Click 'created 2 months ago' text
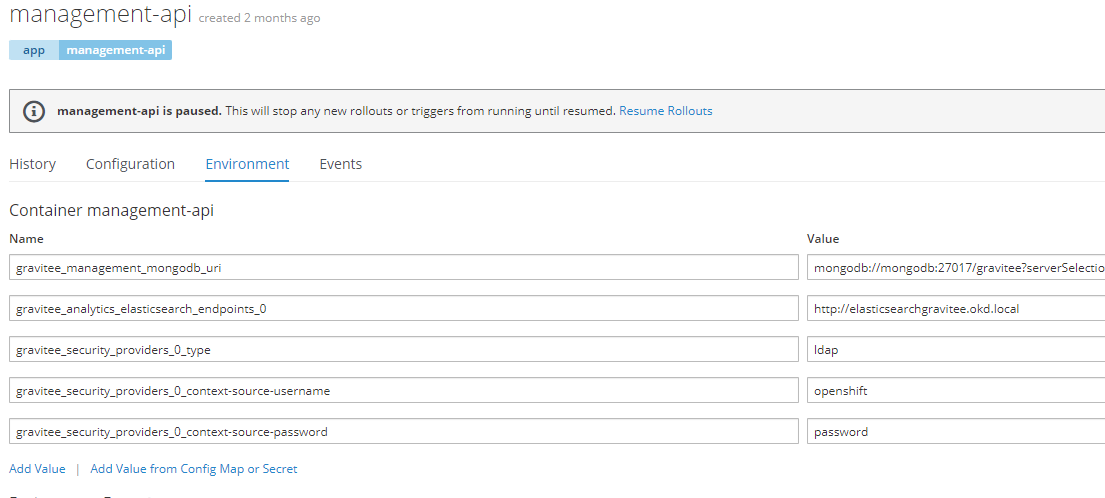 tap(259, 18)
